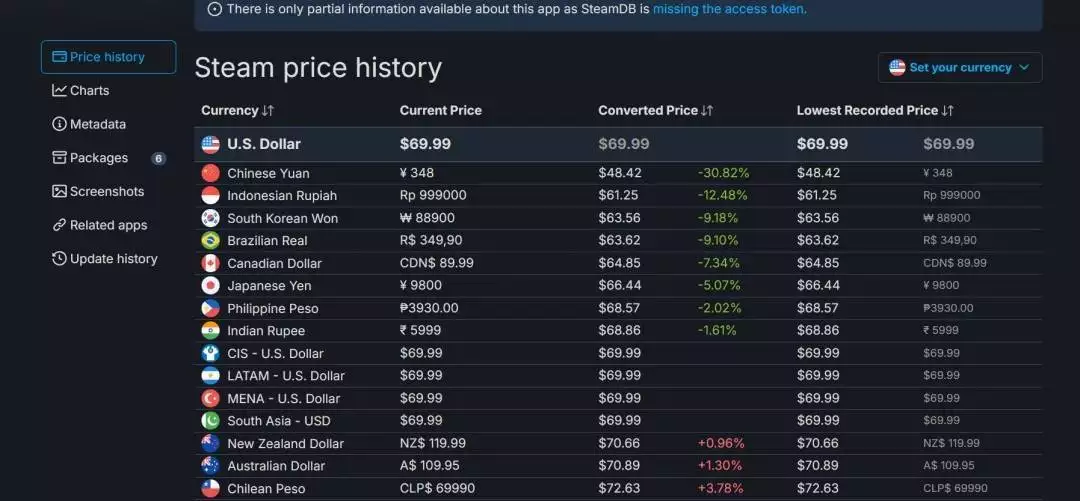
Task: Click the info icon in the notice banner
Action: tap(215, 9)
